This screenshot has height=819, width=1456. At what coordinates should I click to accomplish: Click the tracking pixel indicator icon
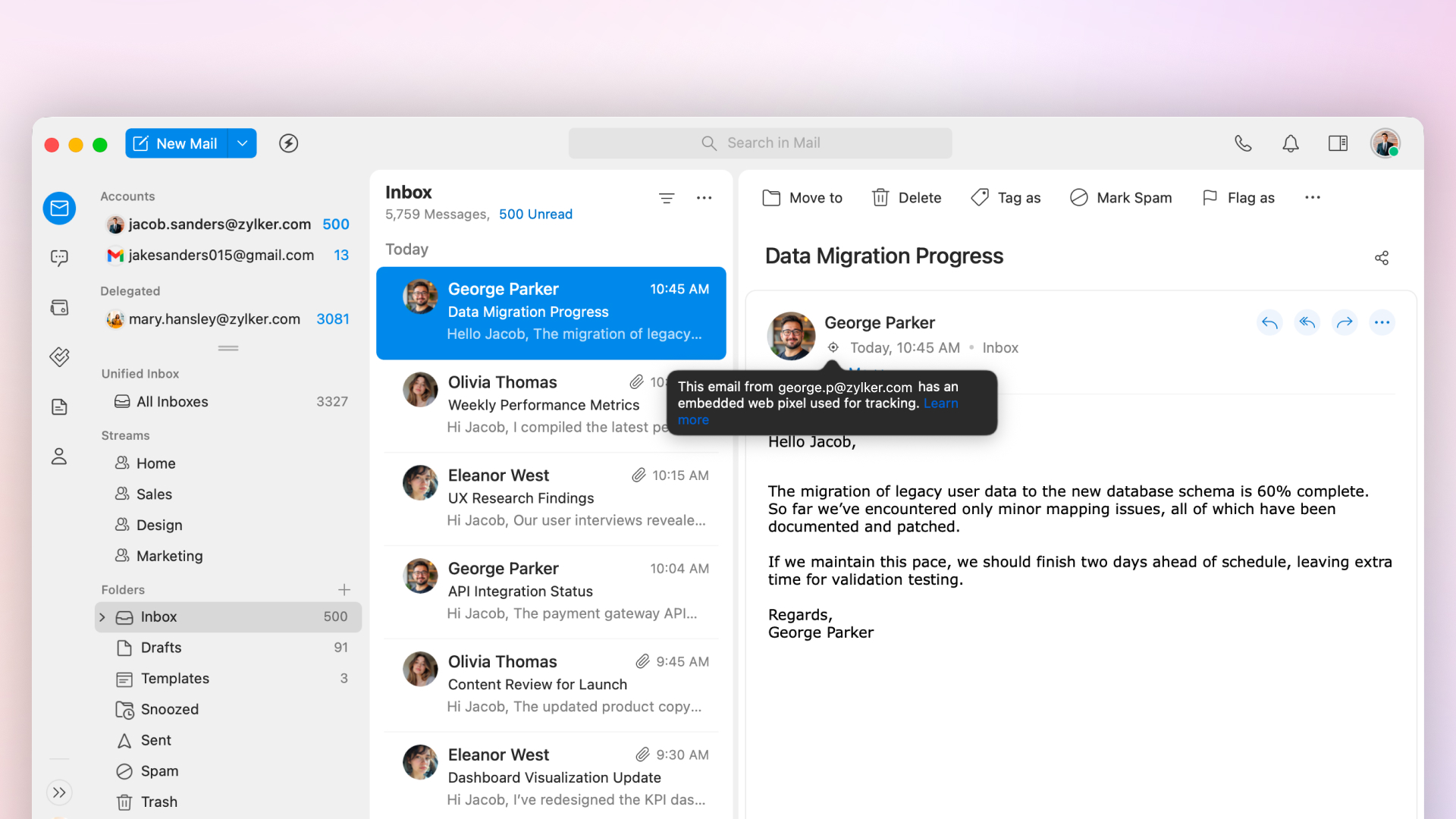tap(833, 348)
